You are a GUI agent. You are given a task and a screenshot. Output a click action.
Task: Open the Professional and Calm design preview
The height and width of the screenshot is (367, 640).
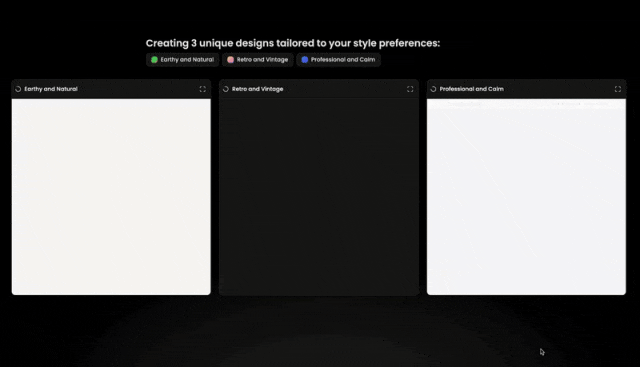click(526, 197)
